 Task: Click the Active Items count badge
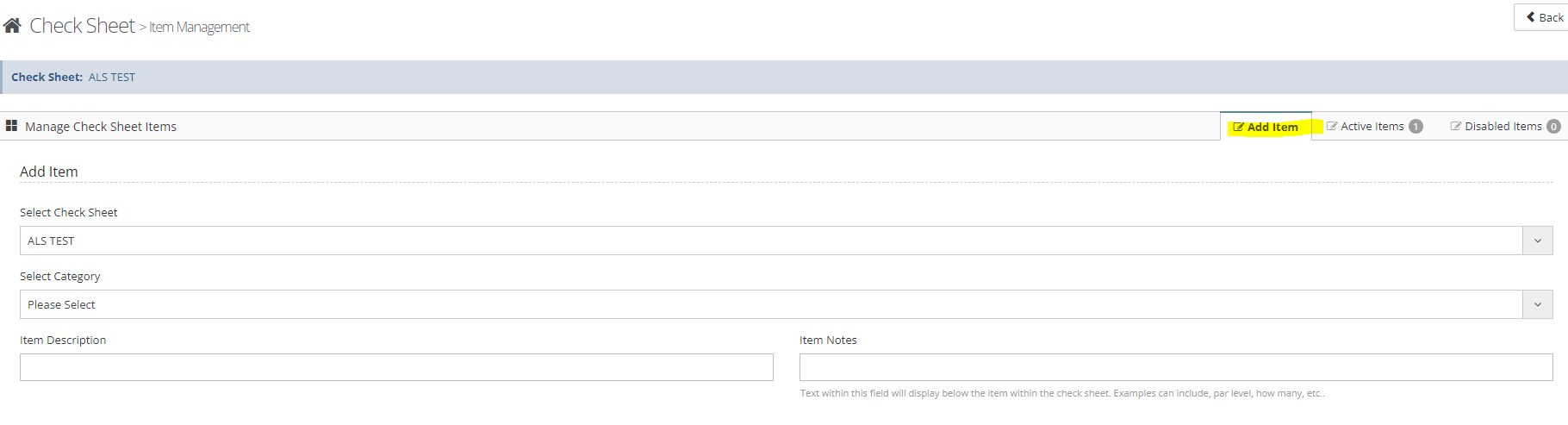coord(1416,126)
